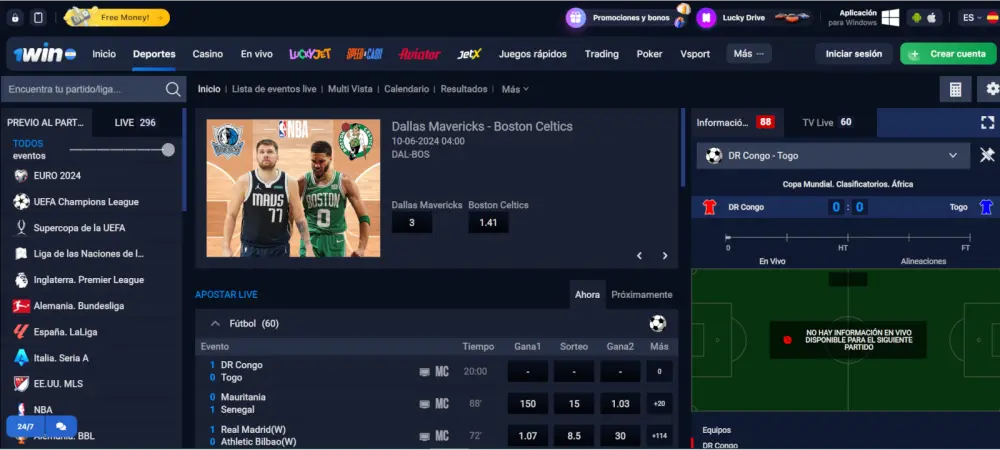Open the ES language dropdown

click(x=973, y=17)
